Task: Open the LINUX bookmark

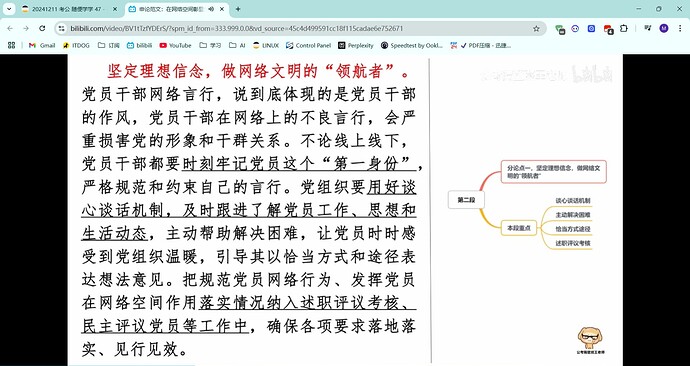Action: click(266, 45)
